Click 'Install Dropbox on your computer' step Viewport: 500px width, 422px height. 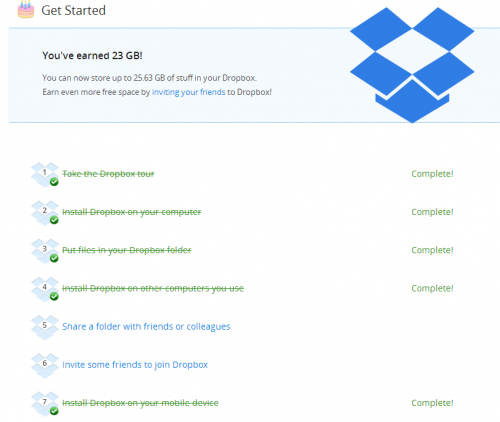tap(132, 212)
